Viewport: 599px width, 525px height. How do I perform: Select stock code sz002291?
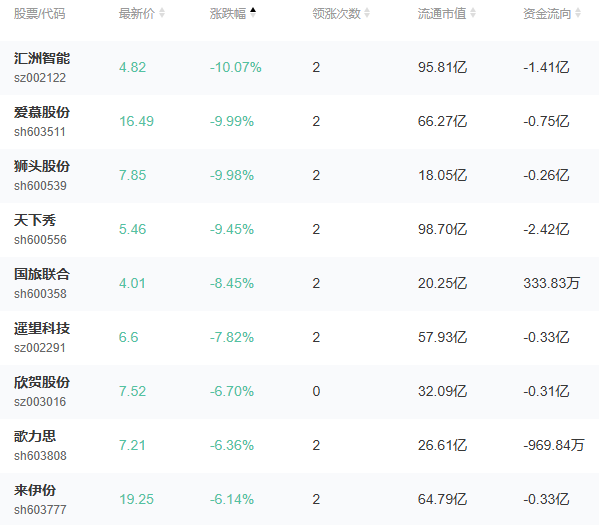40,348
